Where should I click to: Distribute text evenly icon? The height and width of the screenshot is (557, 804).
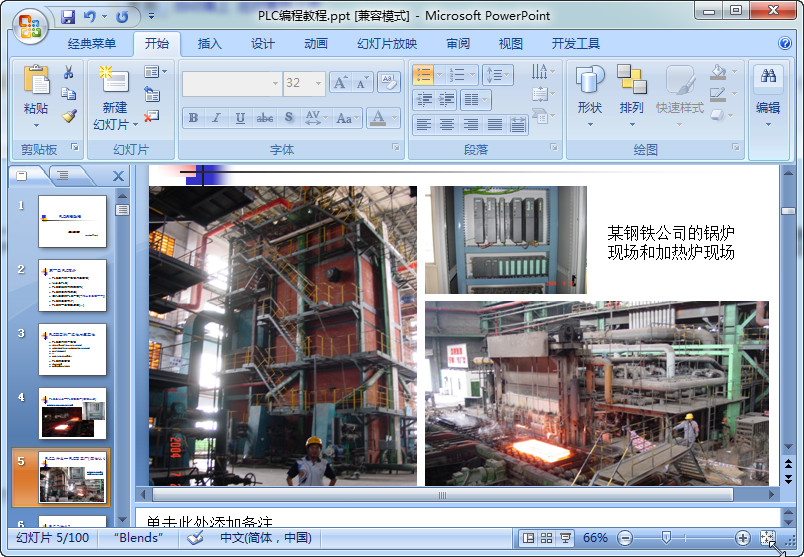point(518,124)
